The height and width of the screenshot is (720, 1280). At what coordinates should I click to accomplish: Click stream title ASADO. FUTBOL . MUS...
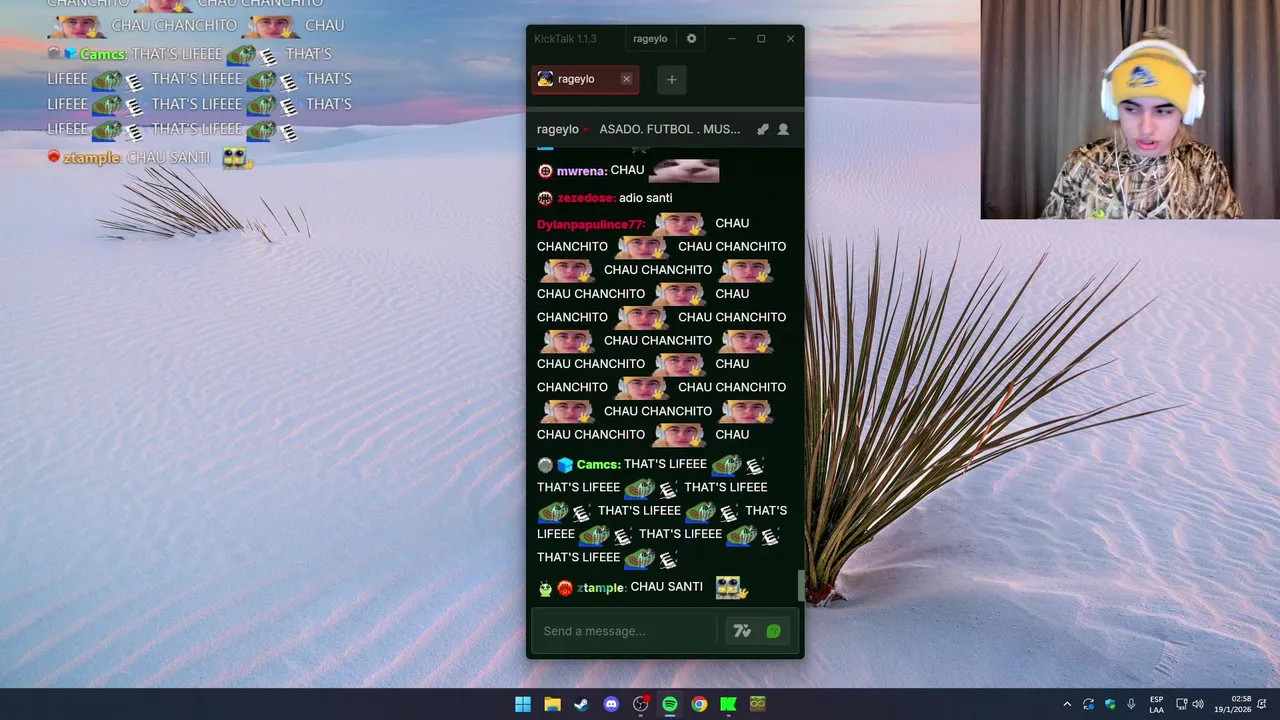pyautogui.click(x=670, y=129)
